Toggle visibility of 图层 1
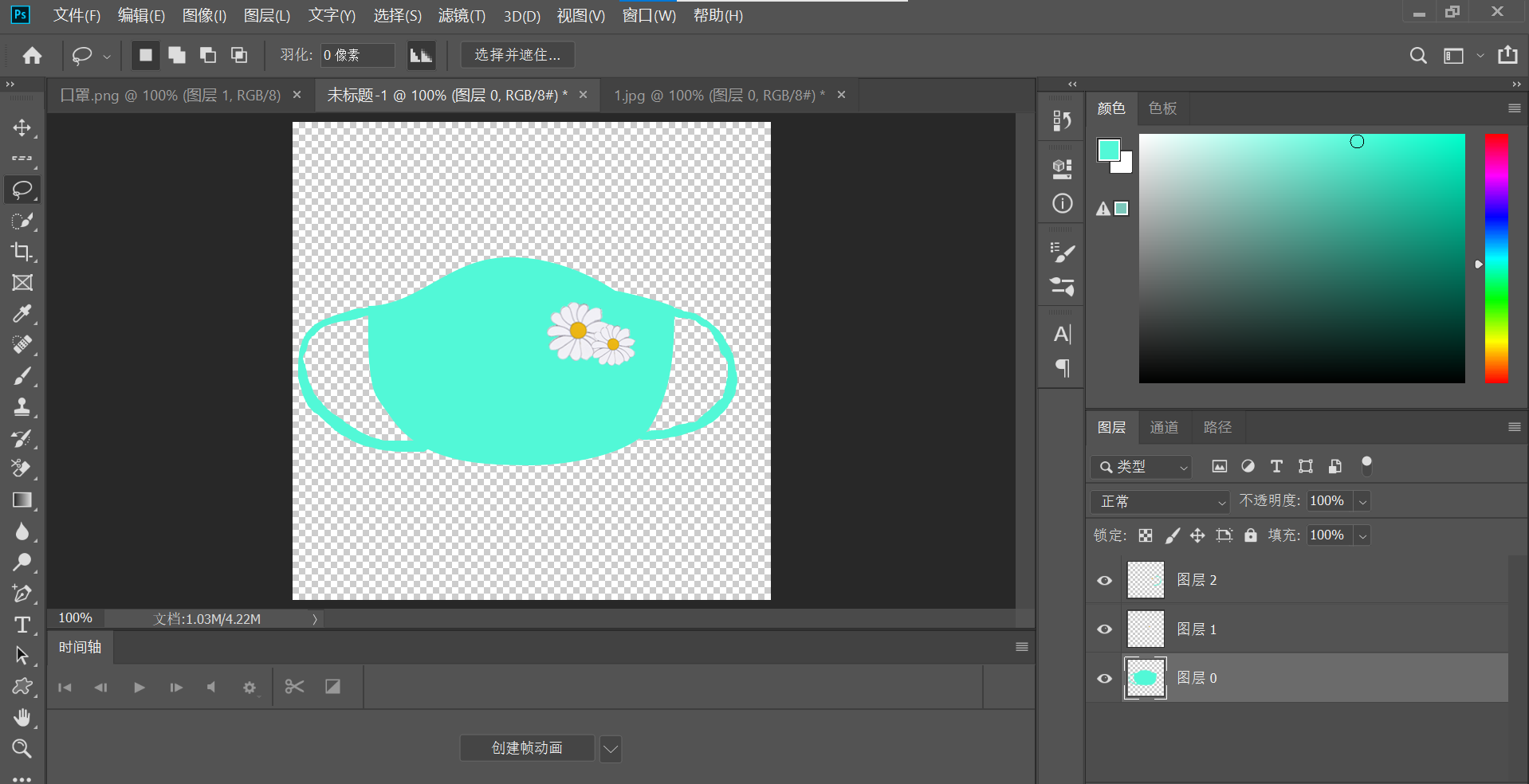Viewport: 1529px width, 784px height. (x=1104, y=629)
